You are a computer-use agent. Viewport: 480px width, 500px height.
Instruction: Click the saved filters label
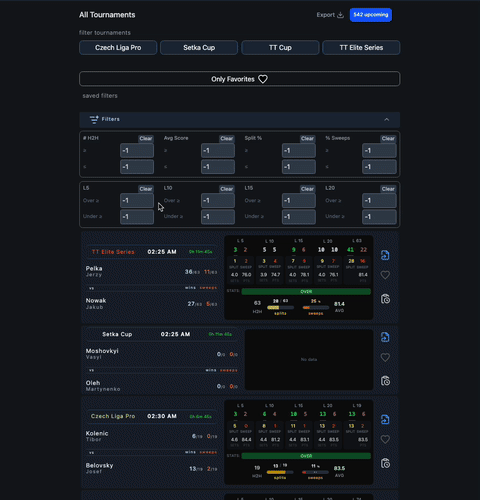tap(100, 96)
